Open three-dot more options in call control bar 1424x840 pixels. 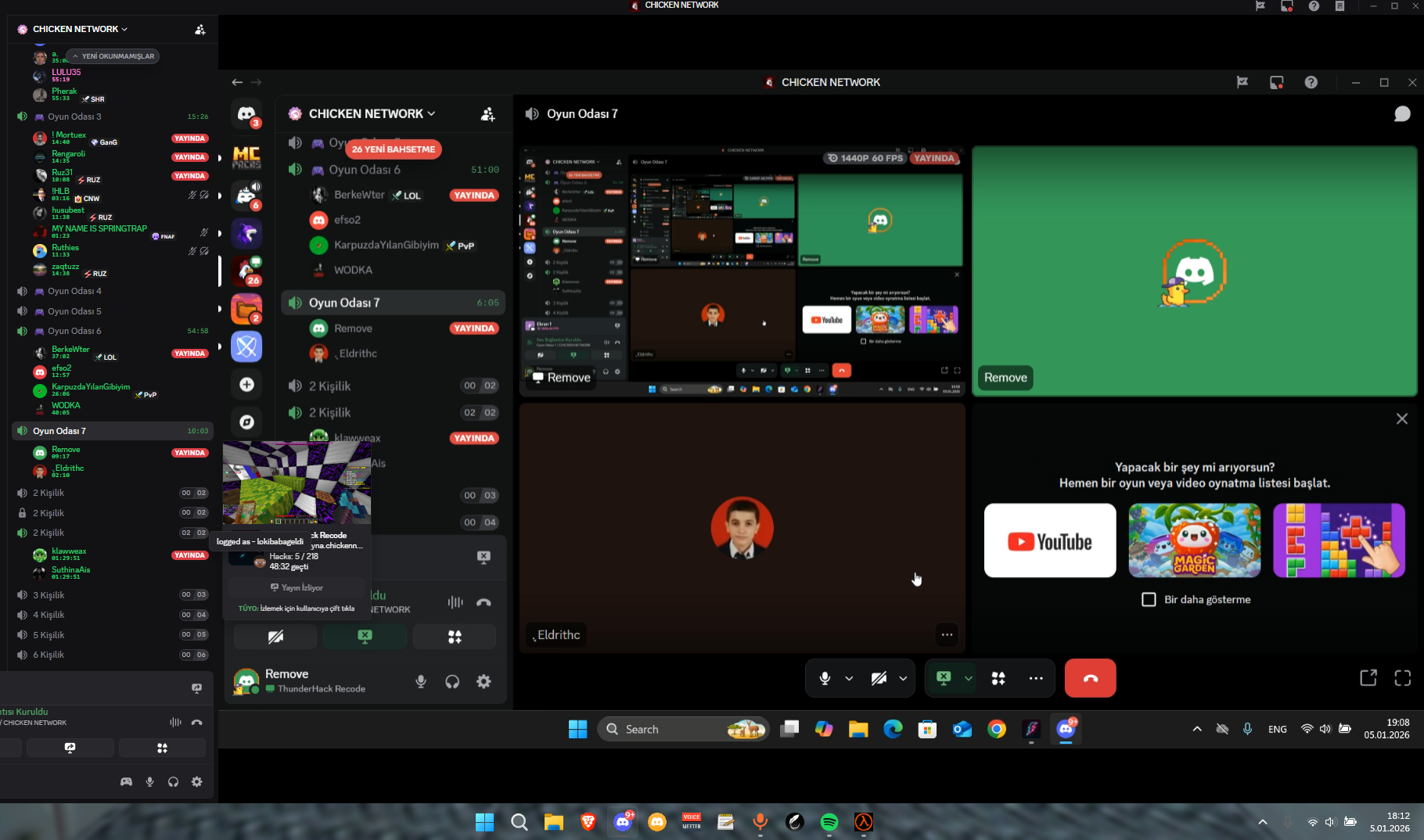pos(1036,678)
